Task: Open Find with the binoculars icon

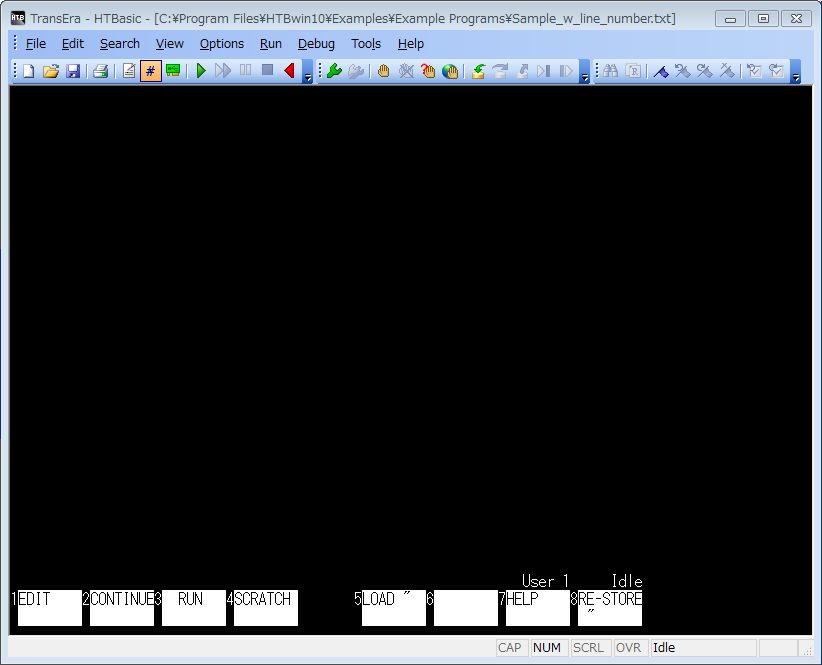Action: [x=610, y=71]
